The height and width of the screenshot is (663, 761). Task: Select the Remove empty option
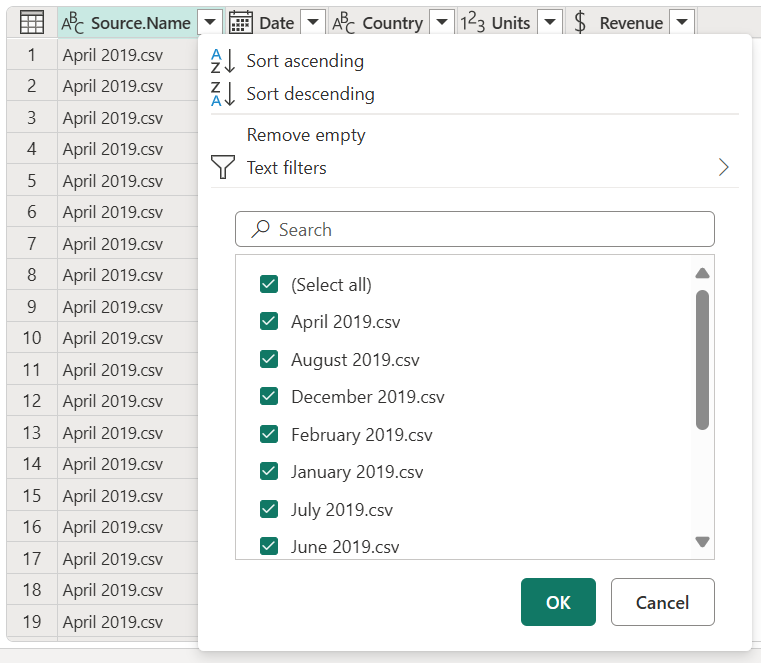[306, 135]
